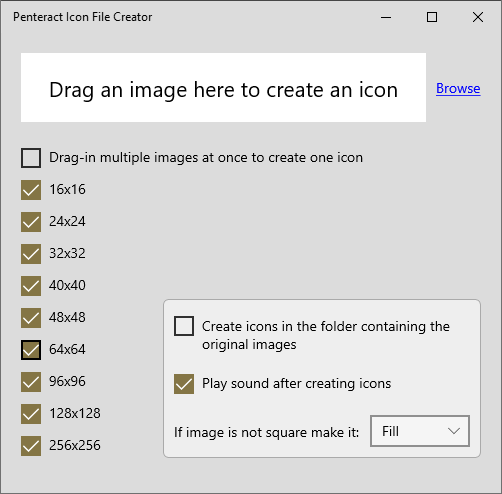The width and height of the screenshot is (502, 494).
Task: Minimize the Penteract Icon File Creator window
Action: [x=386, y=17]
